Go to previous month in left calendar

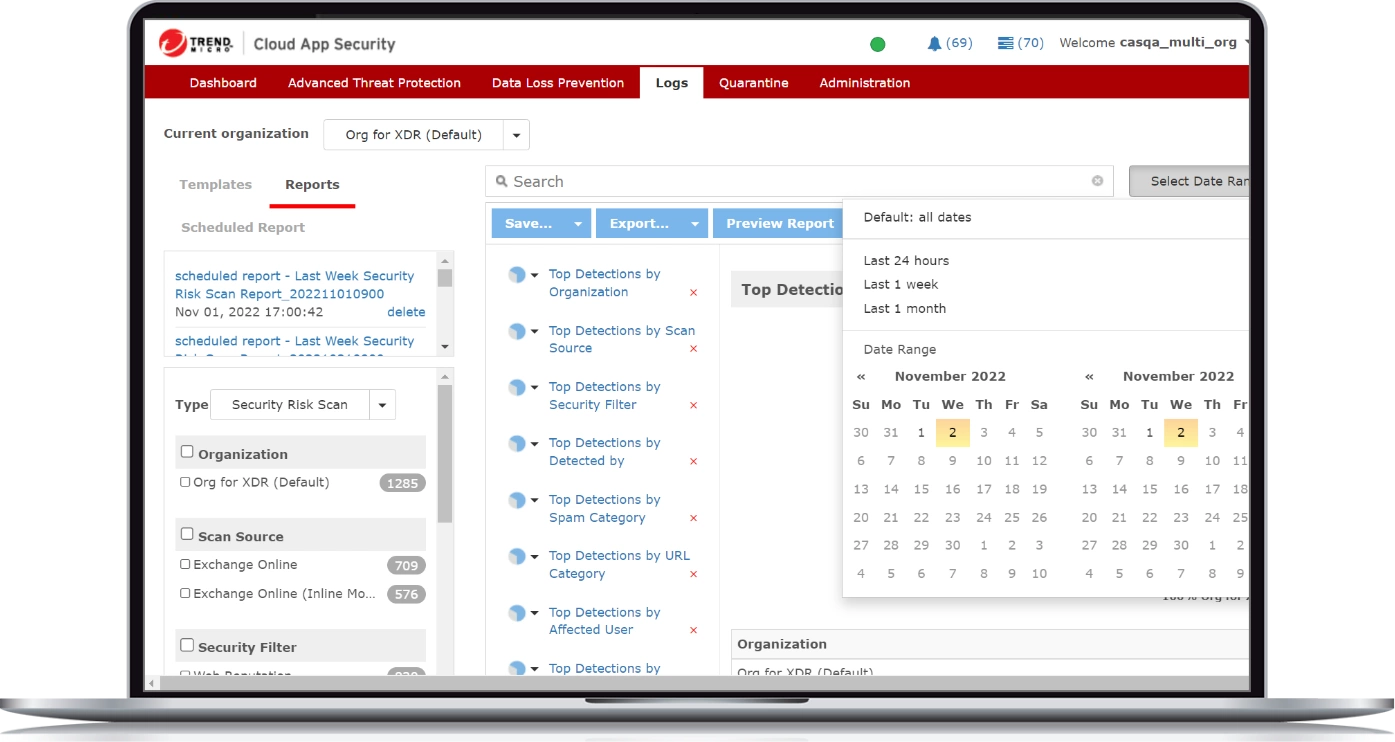coord(860,377)
